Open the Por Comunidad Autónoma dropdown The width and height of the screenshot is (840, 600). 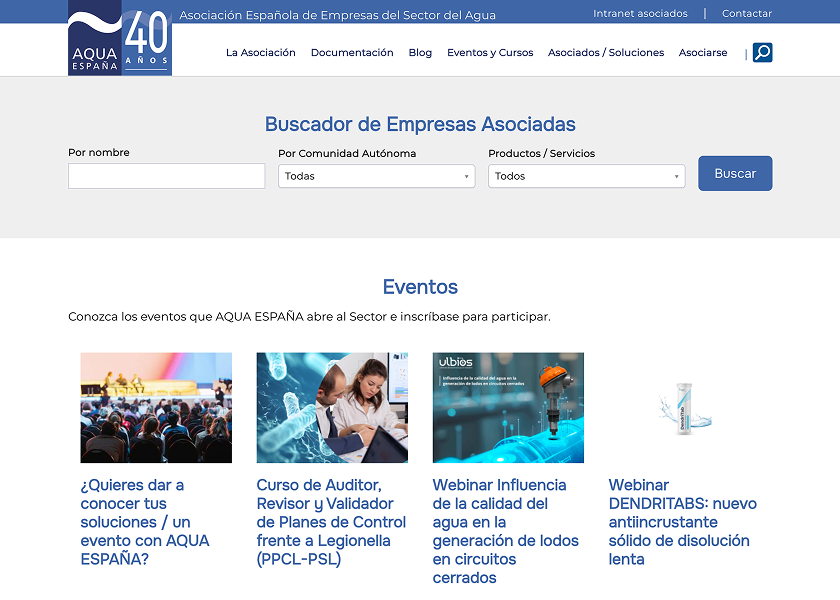click(376, 176)
